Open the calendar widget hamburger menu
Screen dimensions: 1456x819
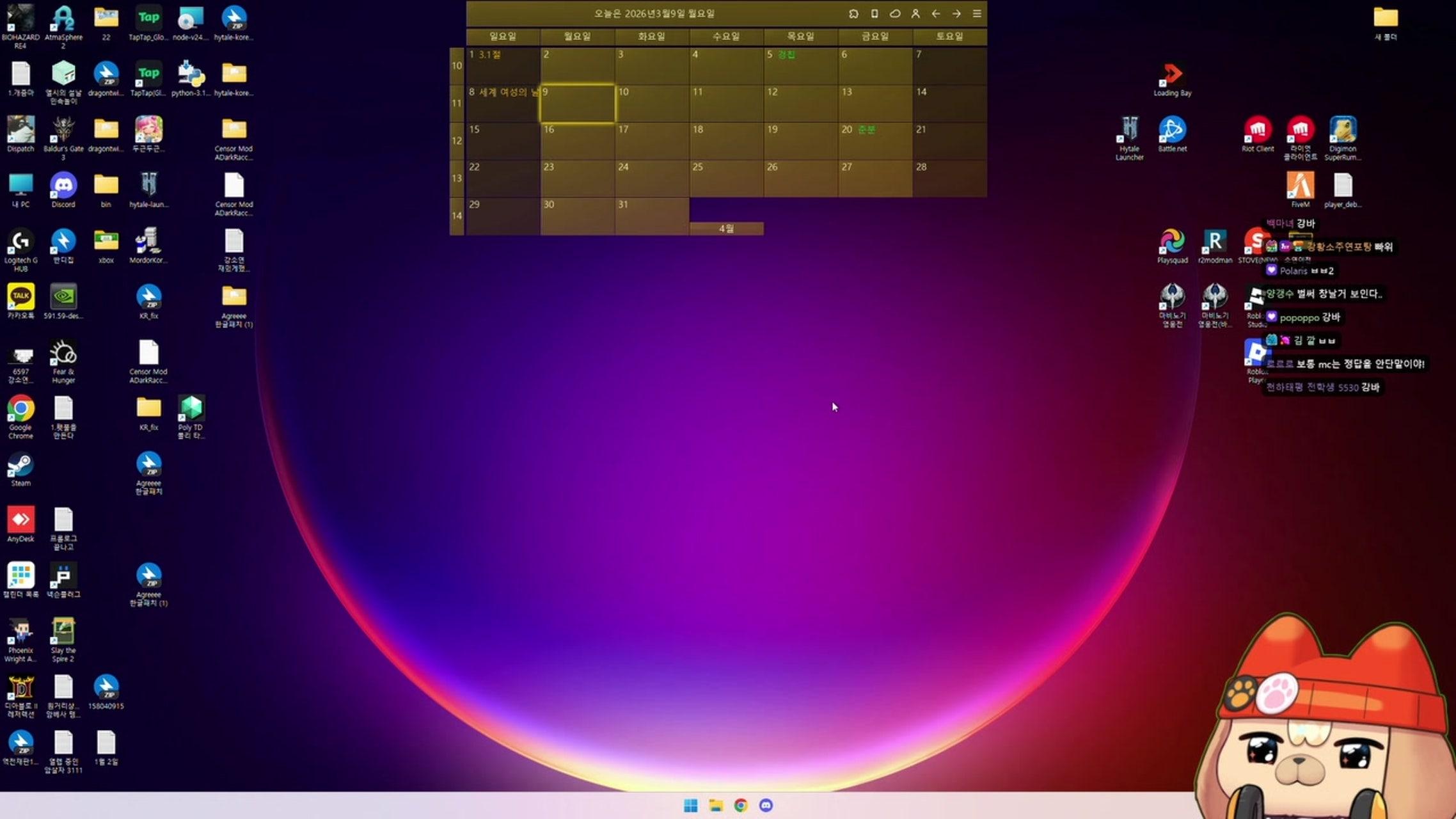tap(977, 13)
